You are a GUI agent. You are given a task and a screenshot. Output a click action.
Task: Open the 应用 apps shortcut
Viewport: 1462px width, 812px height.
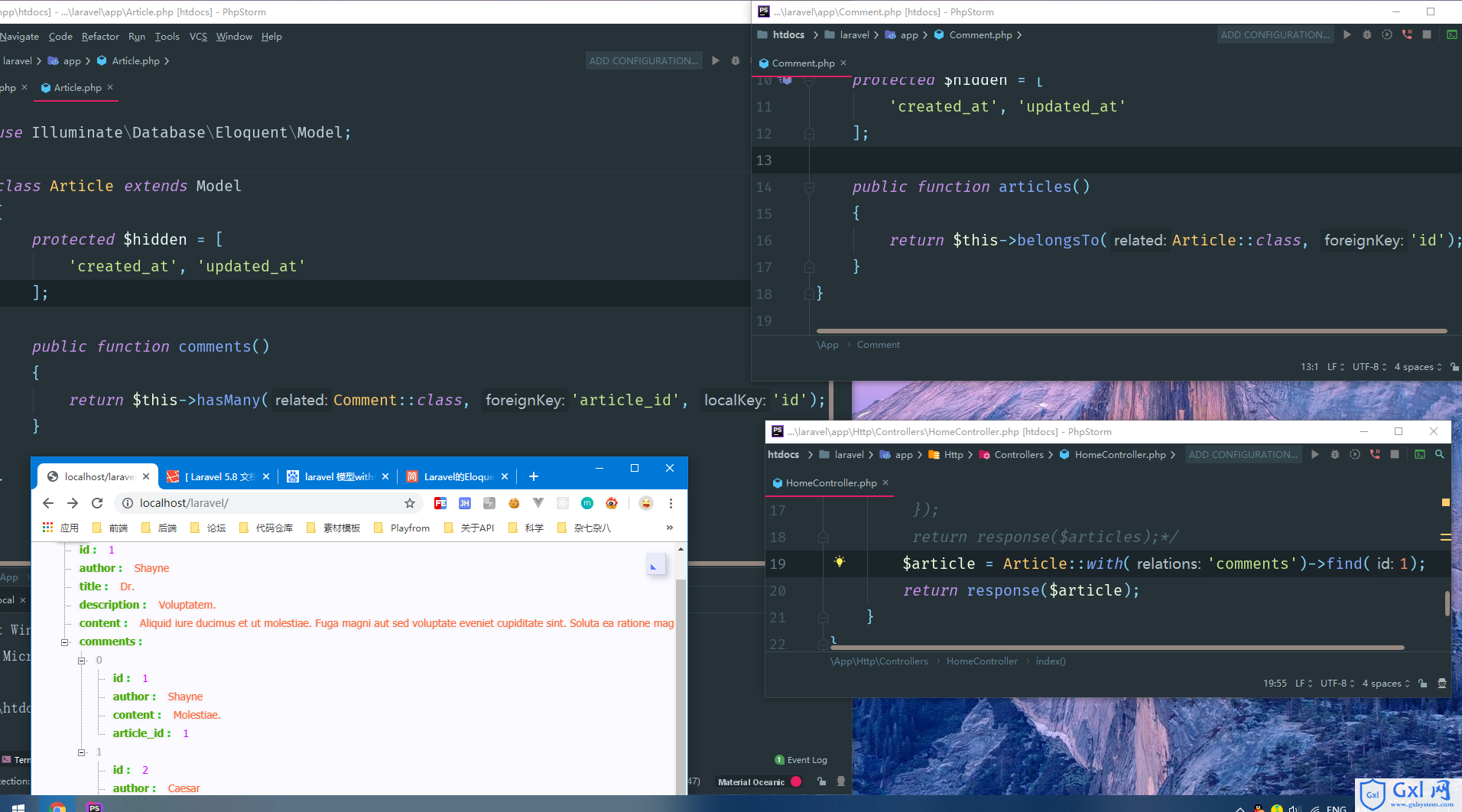(x=60, y=528)
